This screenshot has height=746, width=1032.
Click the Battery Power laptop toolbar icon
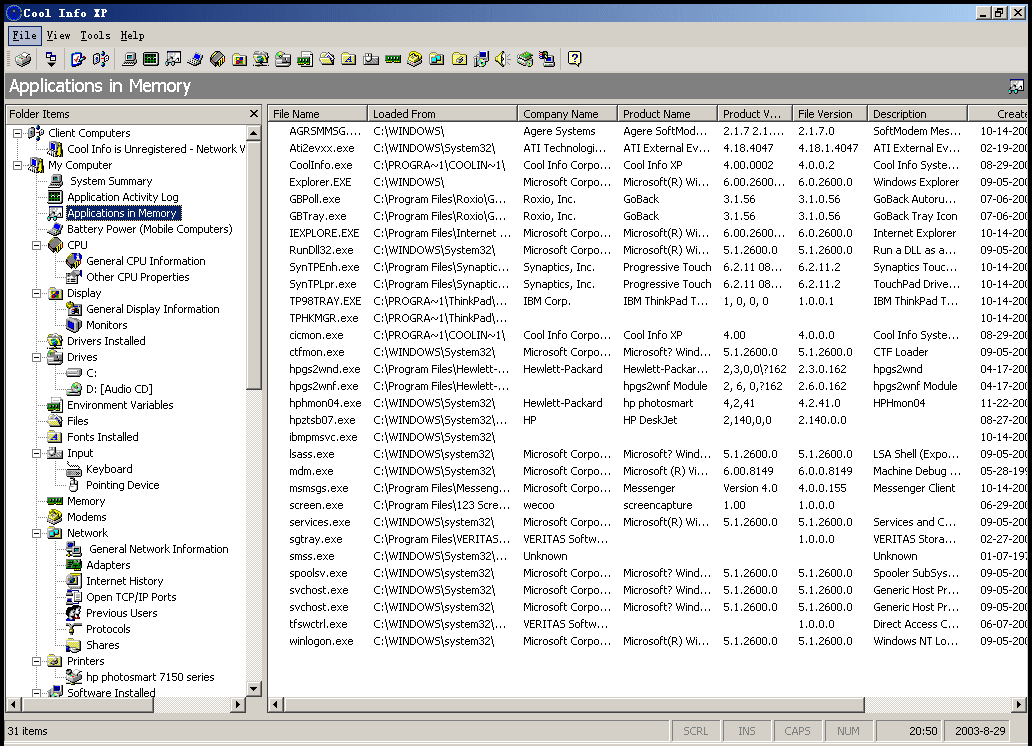(x=195, y=59)
